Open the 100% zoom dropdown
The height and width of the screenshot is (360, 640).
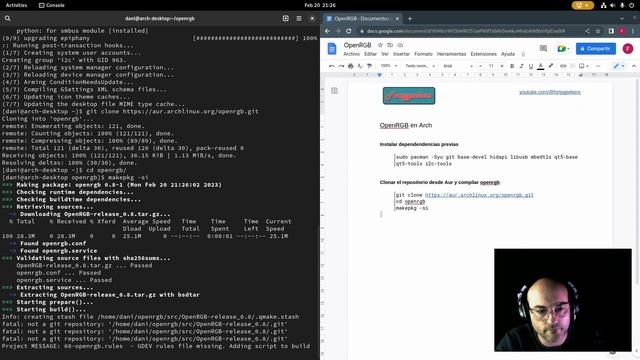389,66
